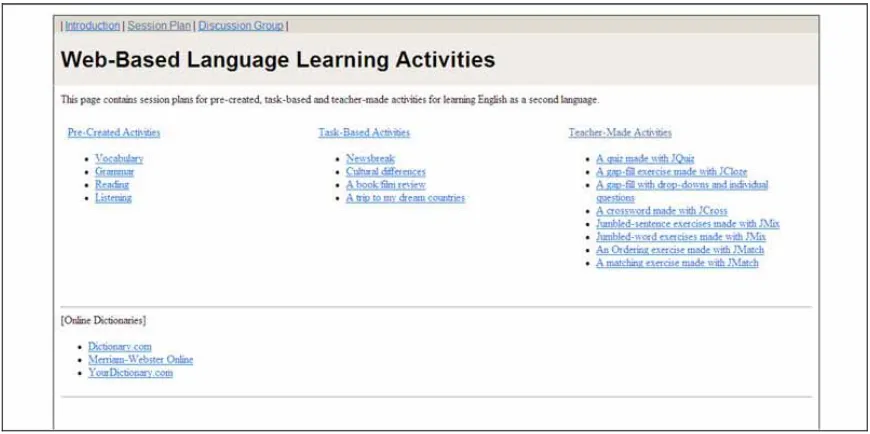Open the gap-fill with drop-downs link
This screenshot has width=870, height=434.
click(682, 191)
